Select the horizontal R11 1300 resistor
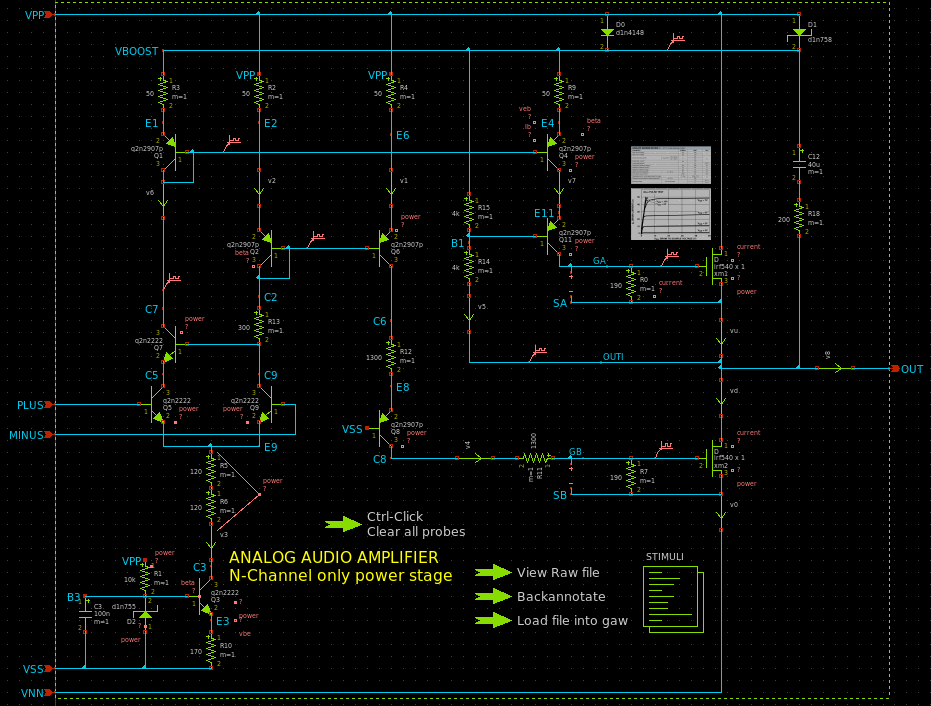The image size is (931, 706). point(536,458)
